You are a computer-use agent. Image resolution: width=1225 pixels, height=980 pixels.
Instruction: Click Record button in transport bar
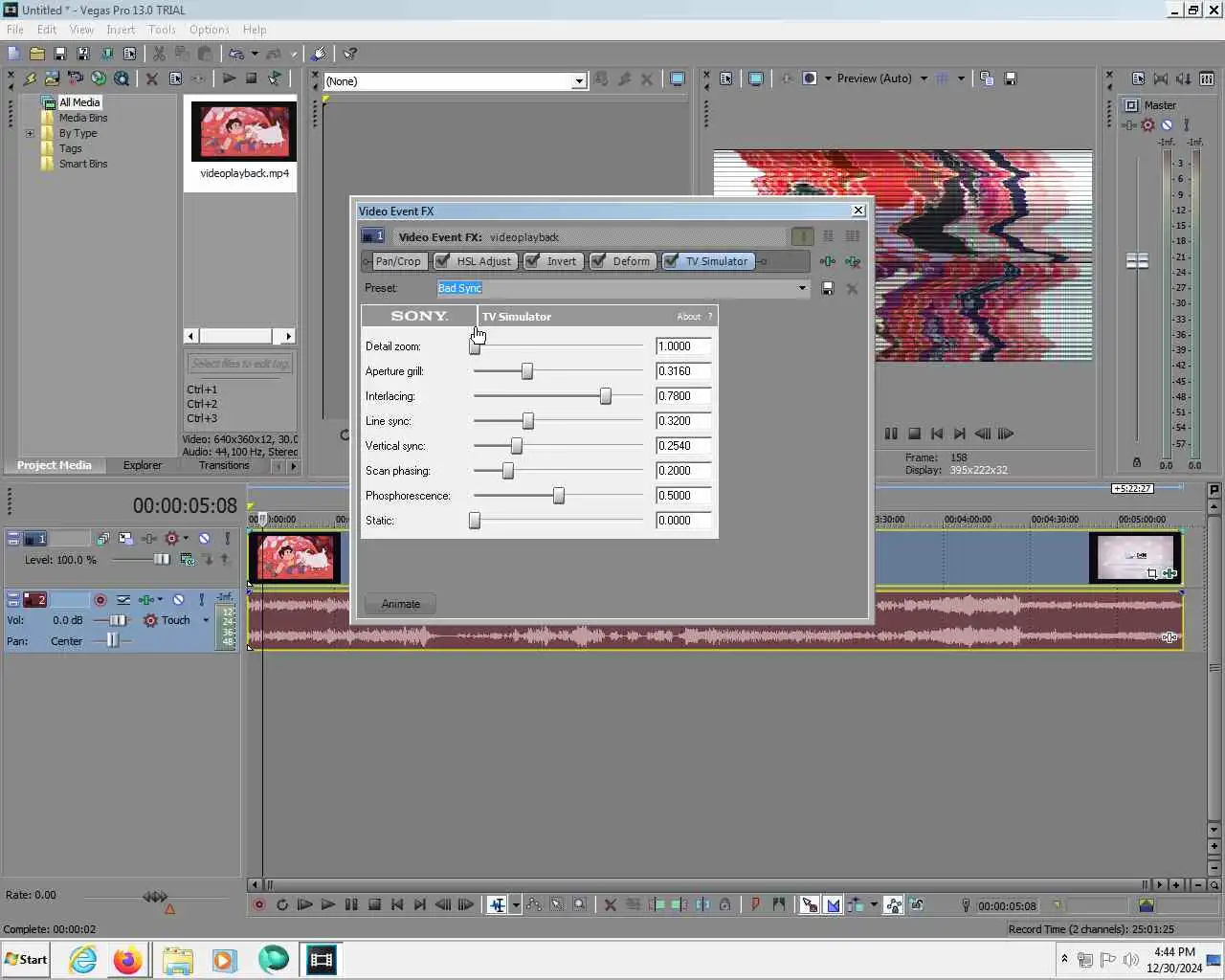(x=258, y=904)
